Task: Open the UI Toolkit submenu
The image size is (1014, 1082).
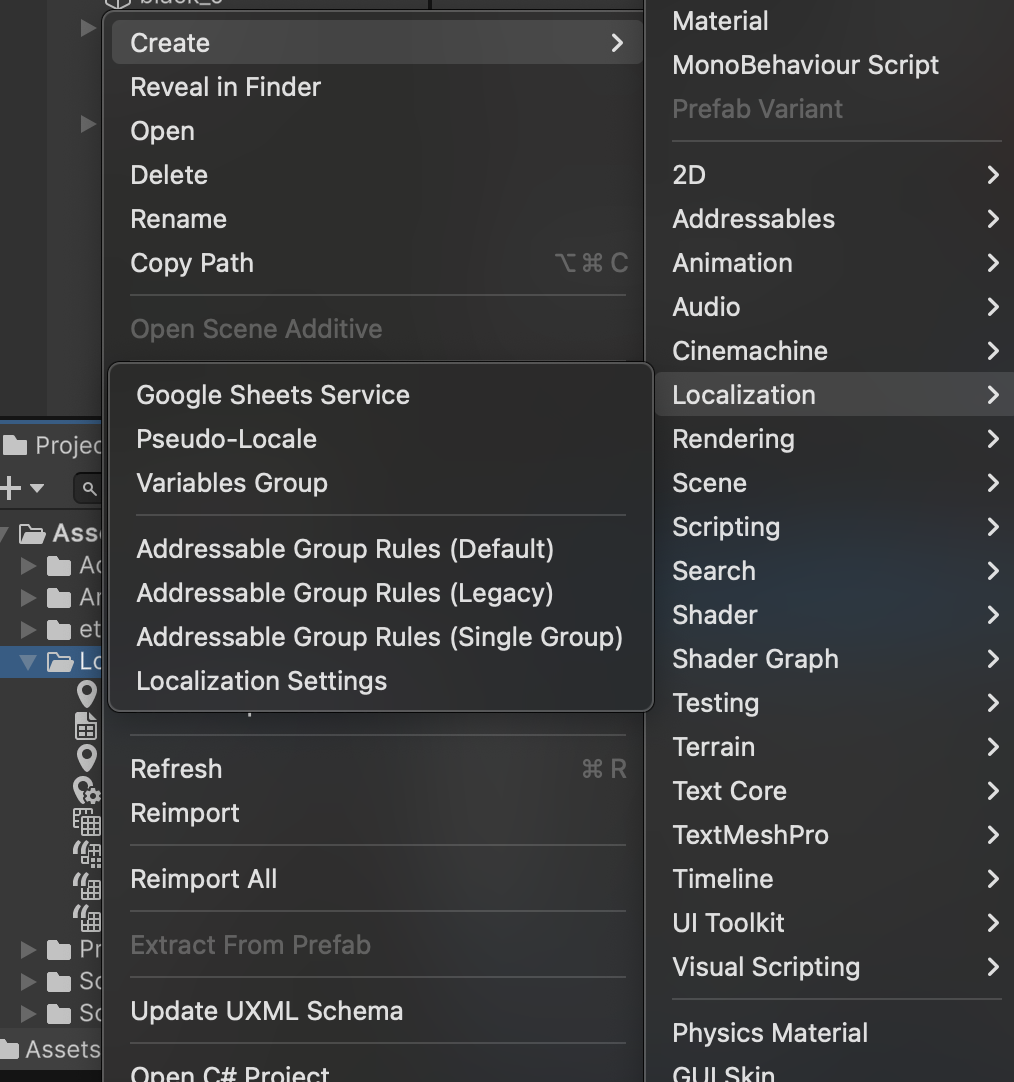Action: [835, 923]
